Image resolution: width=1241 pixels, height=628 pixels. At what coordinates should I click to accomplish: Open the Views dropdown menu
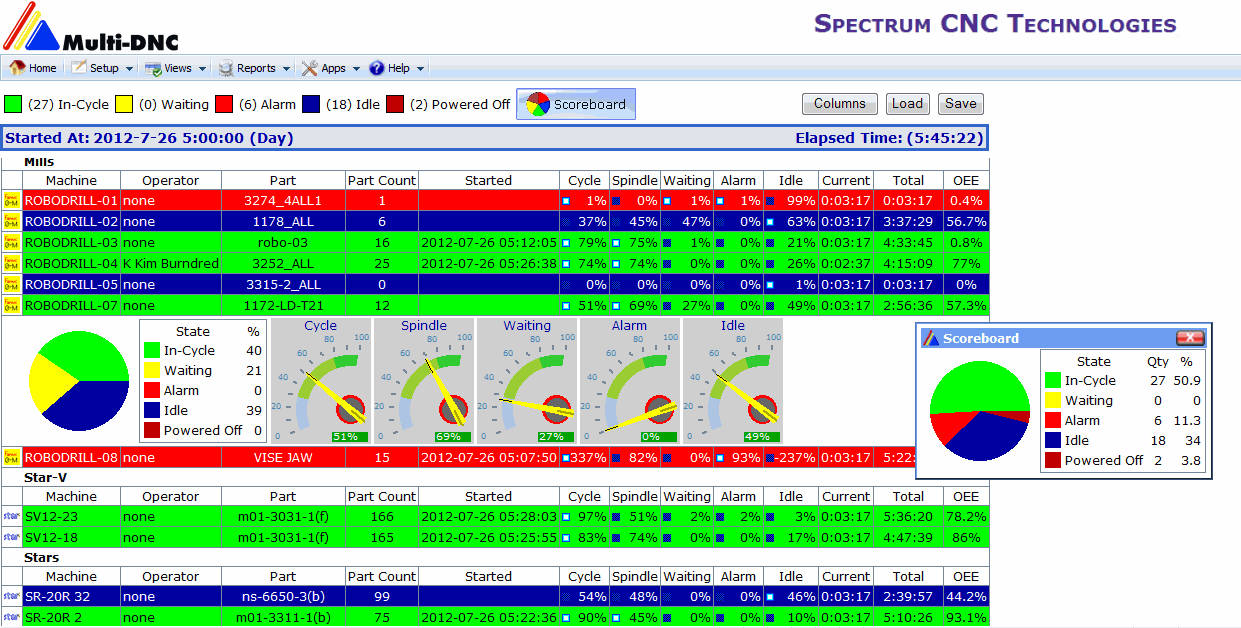176,68
